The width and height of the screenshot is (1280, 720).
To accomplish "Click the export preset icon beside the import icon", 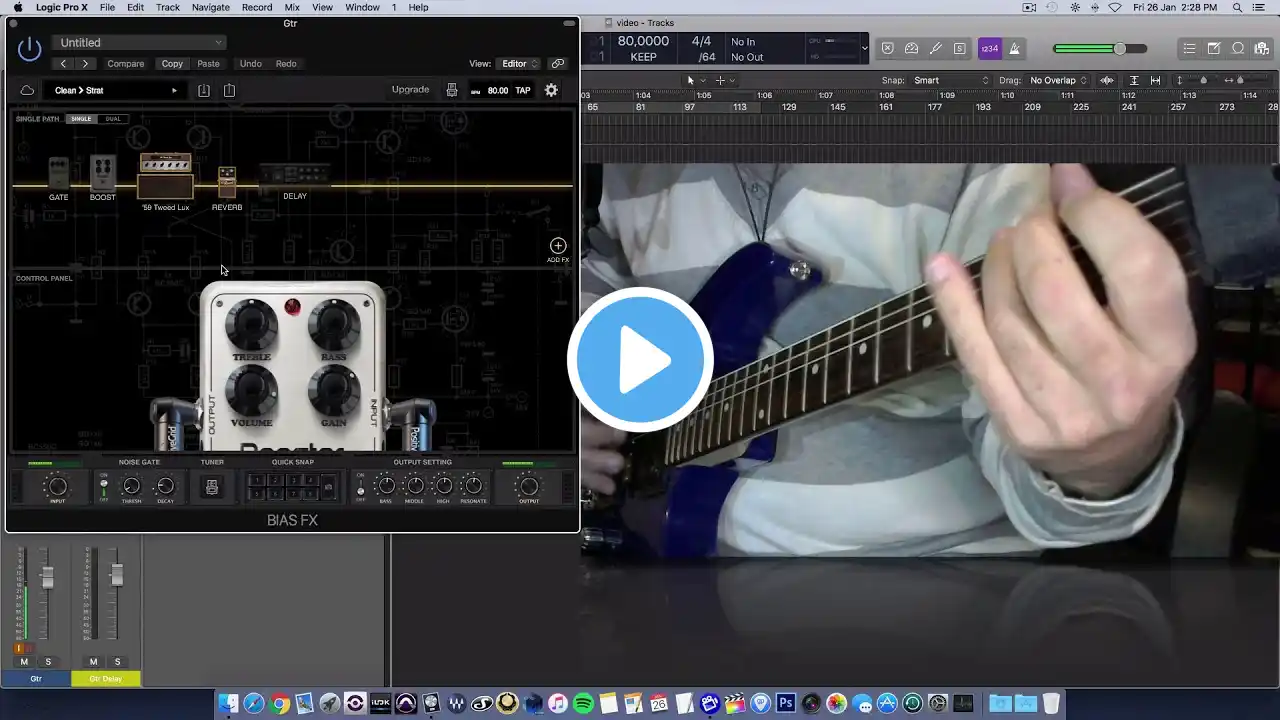I will click(x=229, y=90).
